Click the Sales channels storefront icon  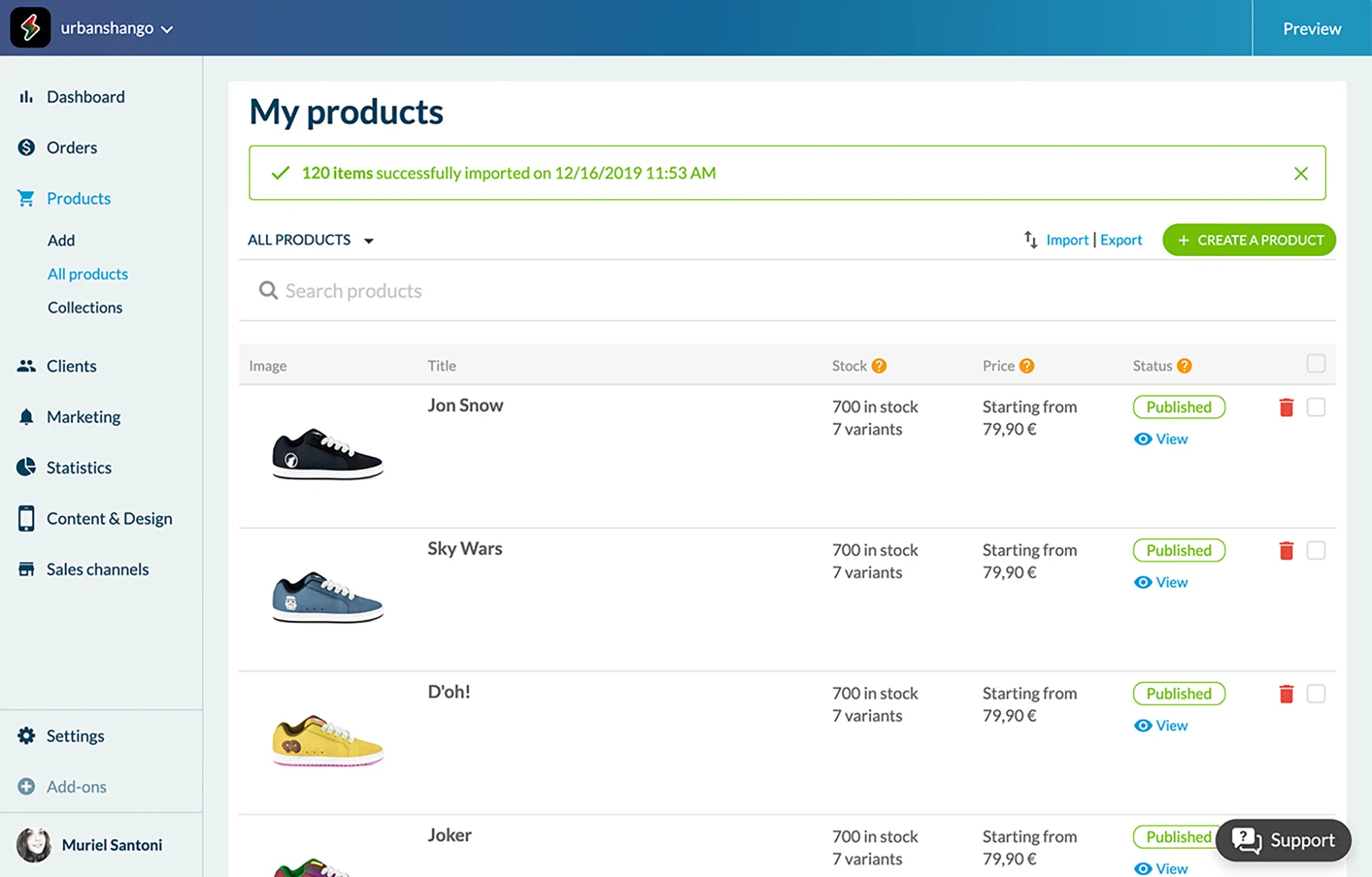point(26,569)
